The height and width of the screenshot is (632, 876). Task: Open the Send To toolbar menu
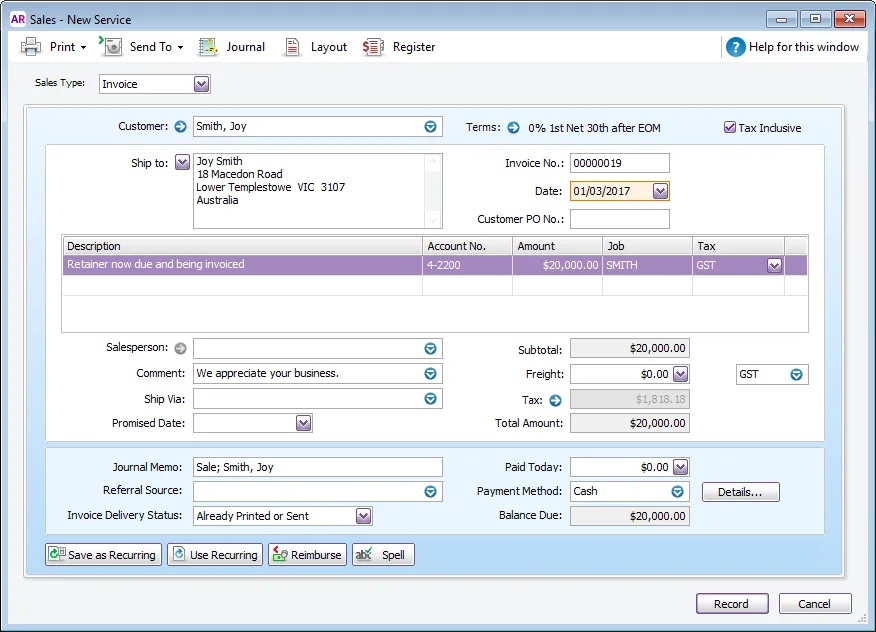(142, 47)
